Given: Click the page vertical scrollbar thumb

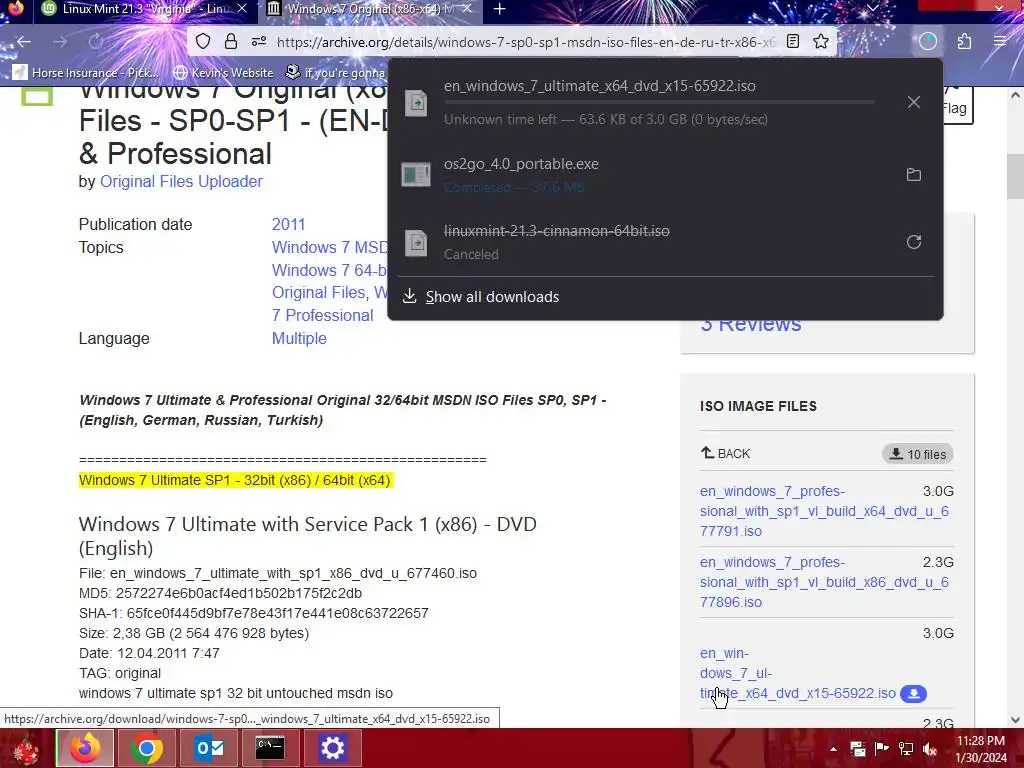Looking at the screenshot, I should pos(1015,176).
